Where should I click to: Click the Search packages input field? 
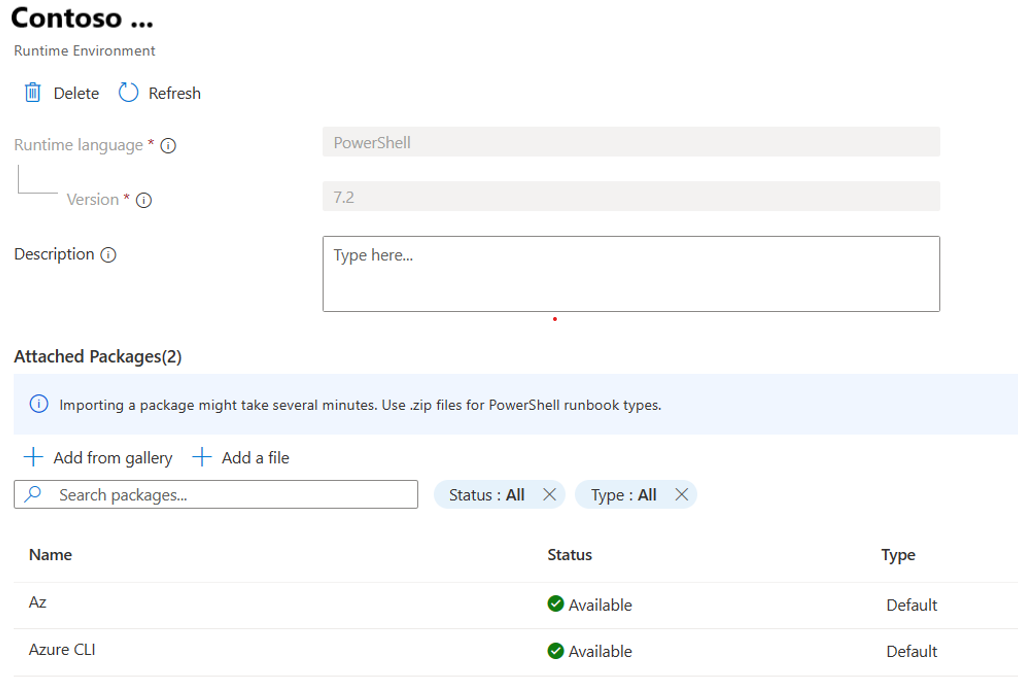click(215, 494)
